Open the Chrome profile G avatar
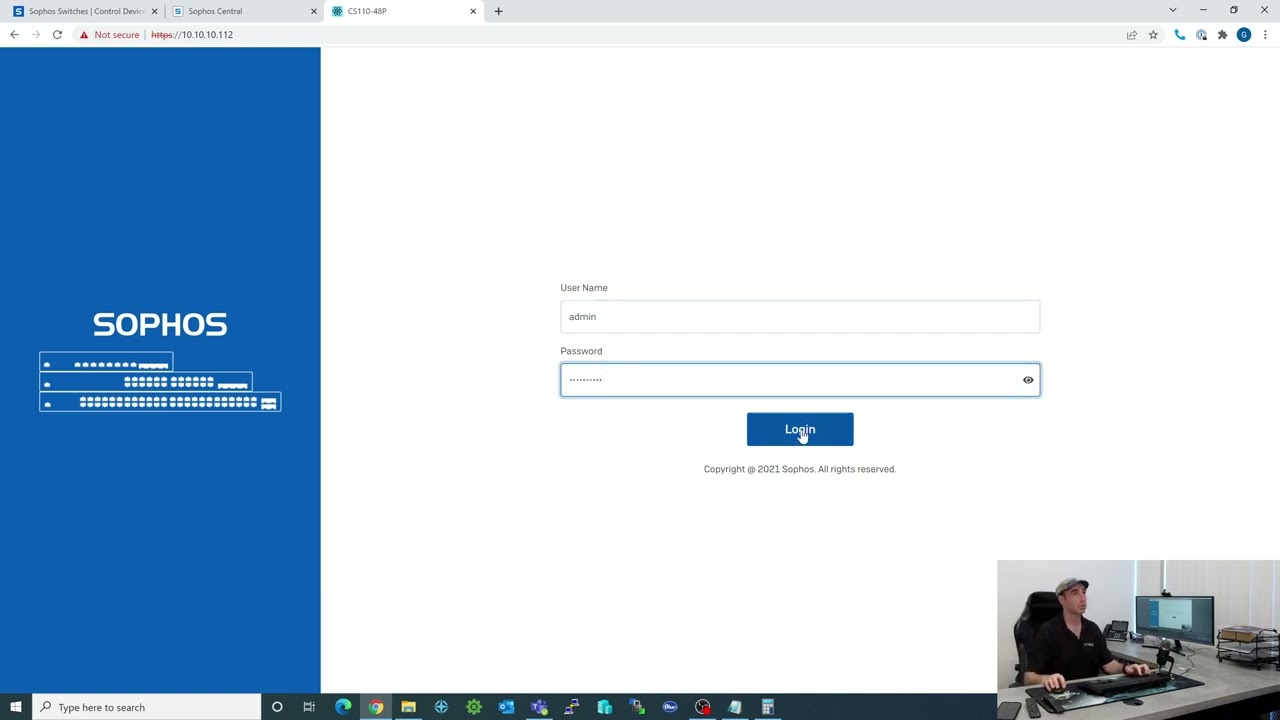This screenshot has height=720, width=1280. (1244, 35)
